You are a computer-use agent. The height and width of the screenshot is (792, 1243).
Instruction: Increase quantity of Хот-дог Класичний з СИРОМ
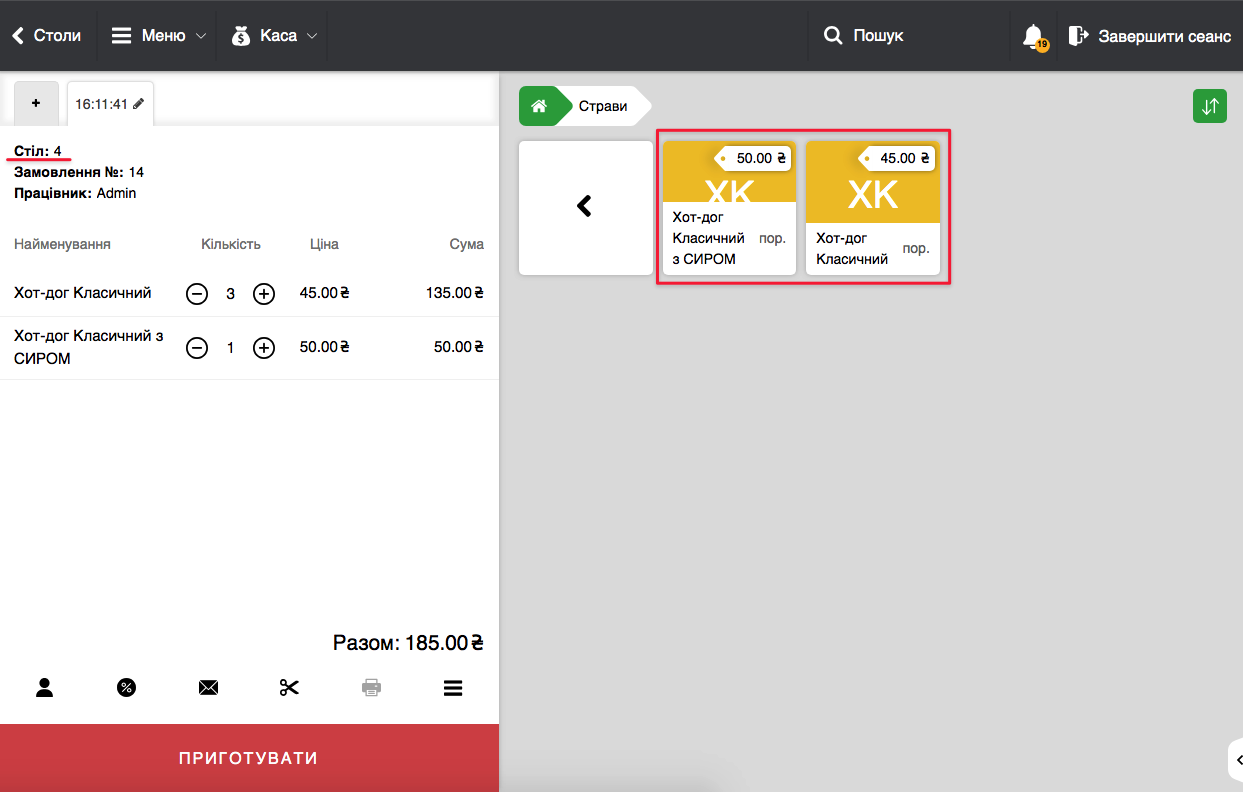click(x=263, y=348)
